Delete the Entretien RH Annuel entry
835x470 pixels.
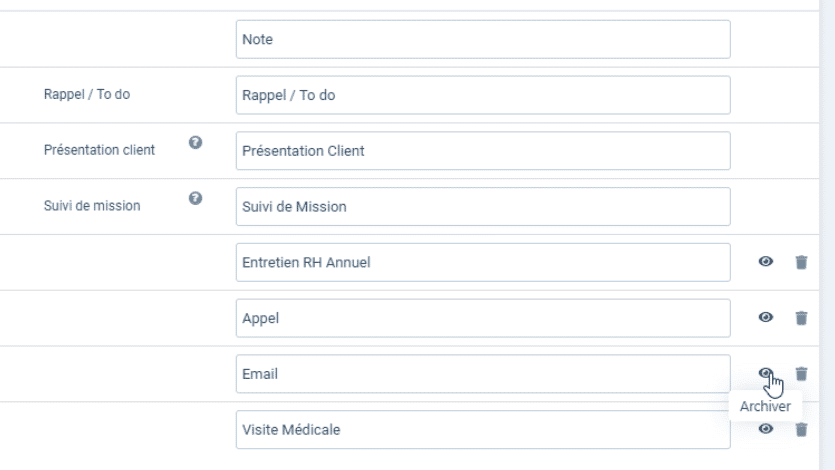[x=801, y=262]
